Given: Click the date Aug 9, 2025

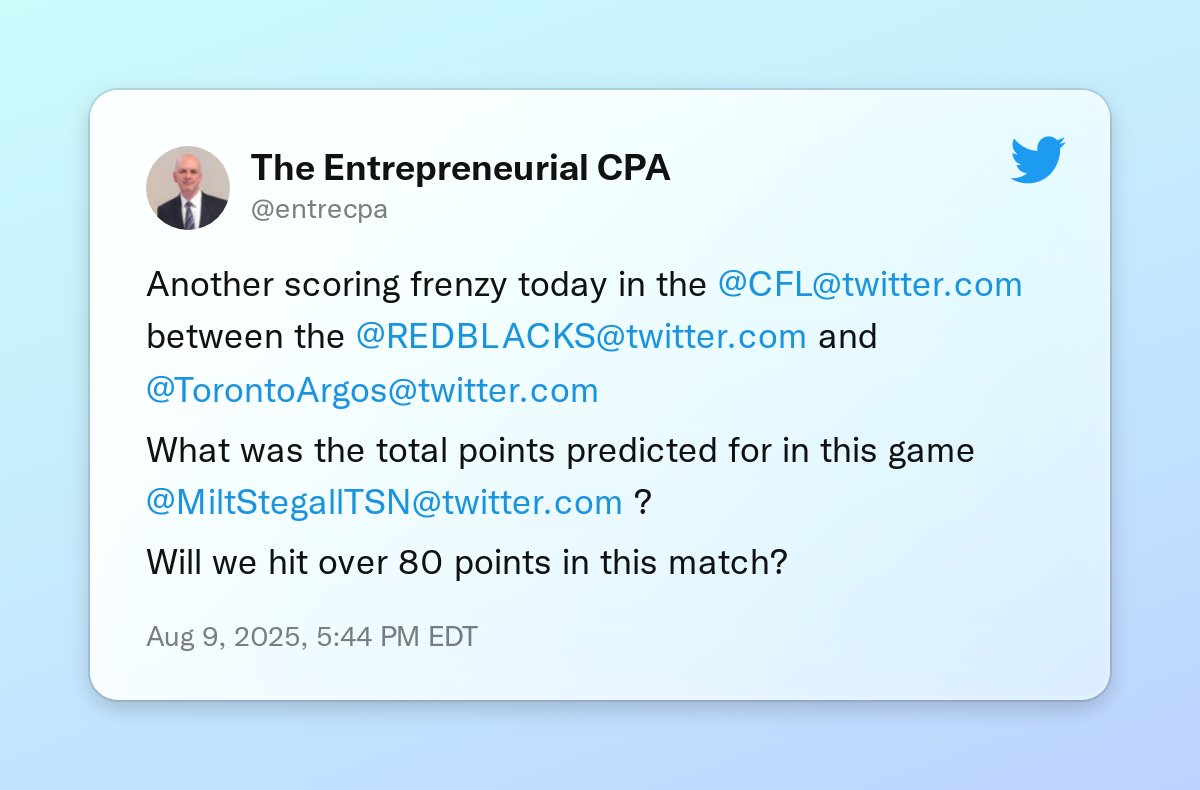Looking at the screenshot, I should (x=225, y=637).
